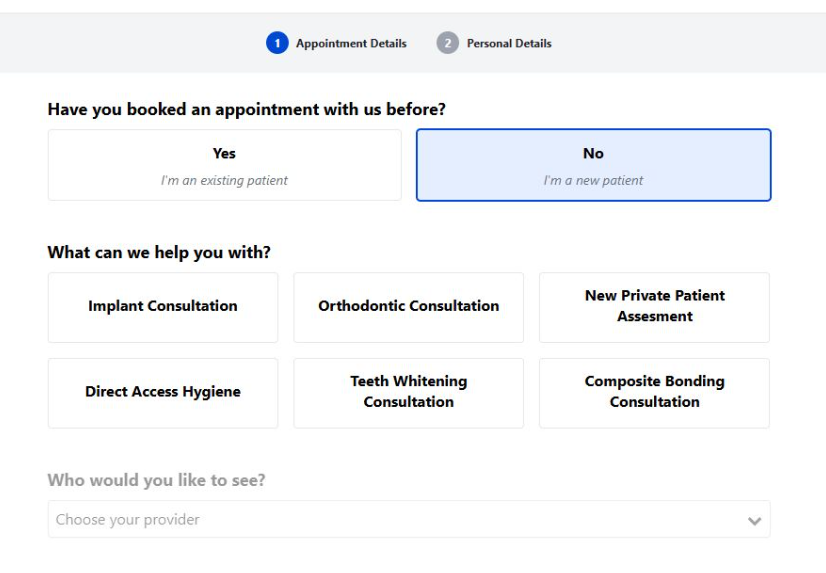Select Direct Access Hygiene

163,392
